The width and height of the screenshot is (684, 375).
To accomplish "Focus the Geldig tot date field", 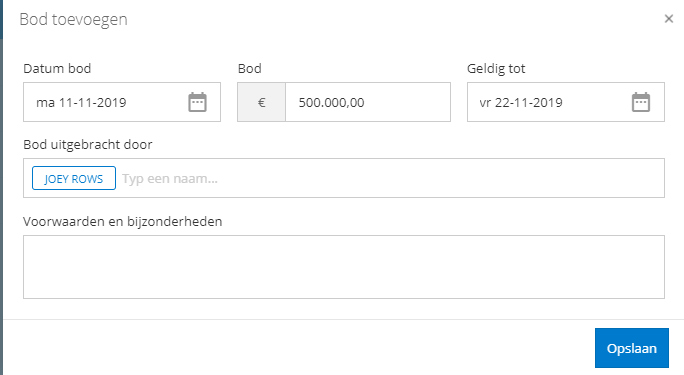I will (x=566, y=102).
